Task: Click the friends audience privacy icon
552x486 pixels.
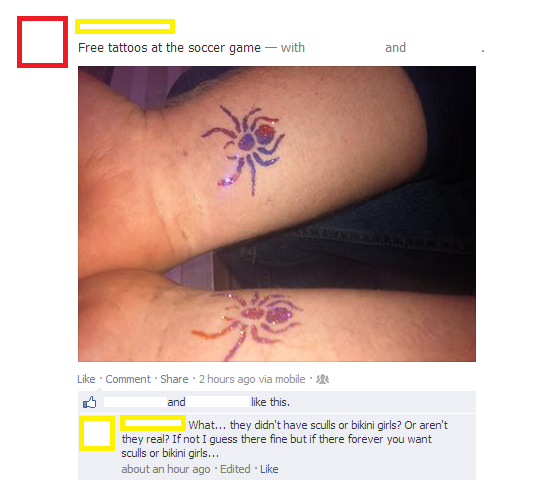Action: [322, 379]
